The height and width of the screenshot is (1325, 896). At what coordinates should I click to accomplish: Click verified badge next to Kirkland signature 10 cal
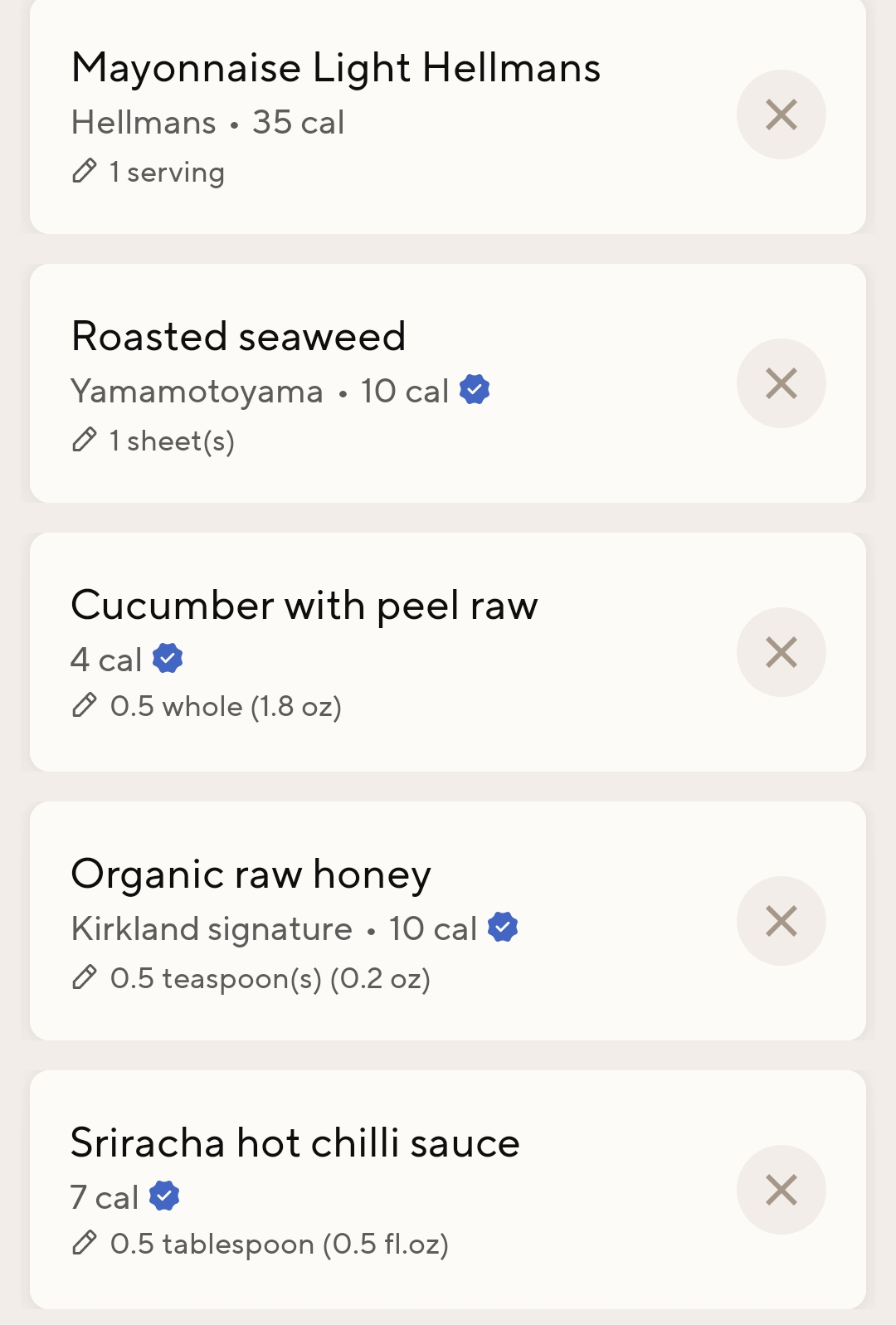[503, 927]
